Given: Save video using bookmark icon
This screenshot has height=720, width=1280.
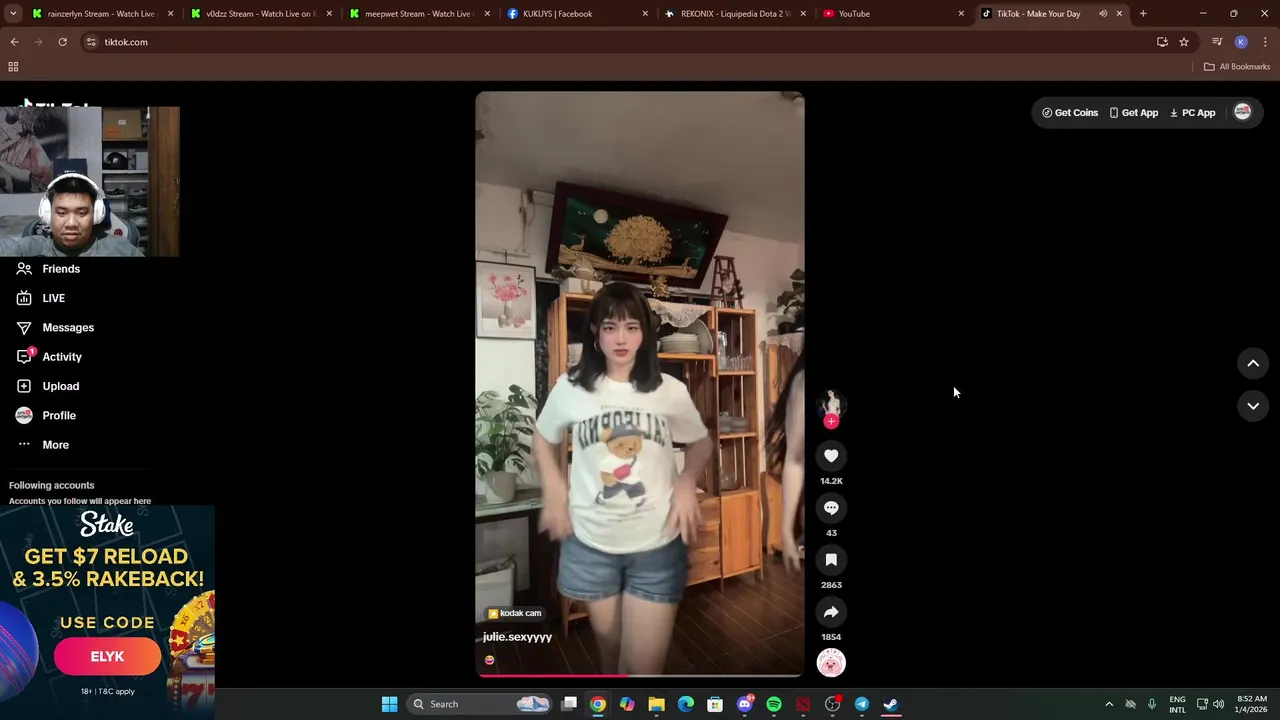Looking at the screenshot, I should coord(831,560).
